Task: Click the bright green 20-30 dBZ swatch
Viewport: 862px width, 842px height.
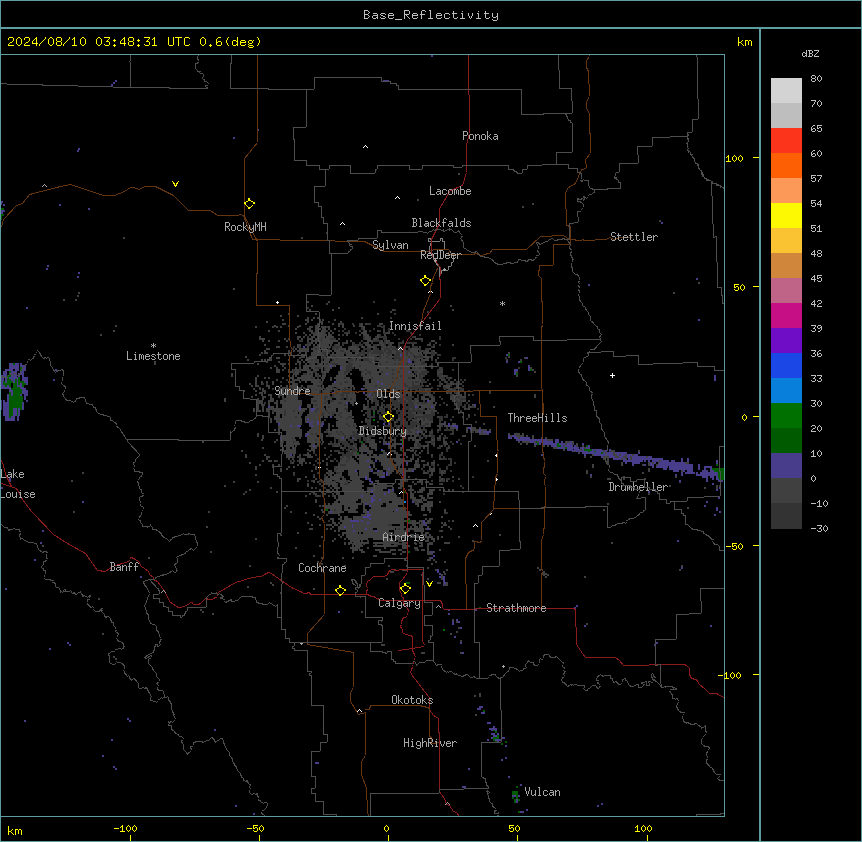Action: tap(786, 416)
